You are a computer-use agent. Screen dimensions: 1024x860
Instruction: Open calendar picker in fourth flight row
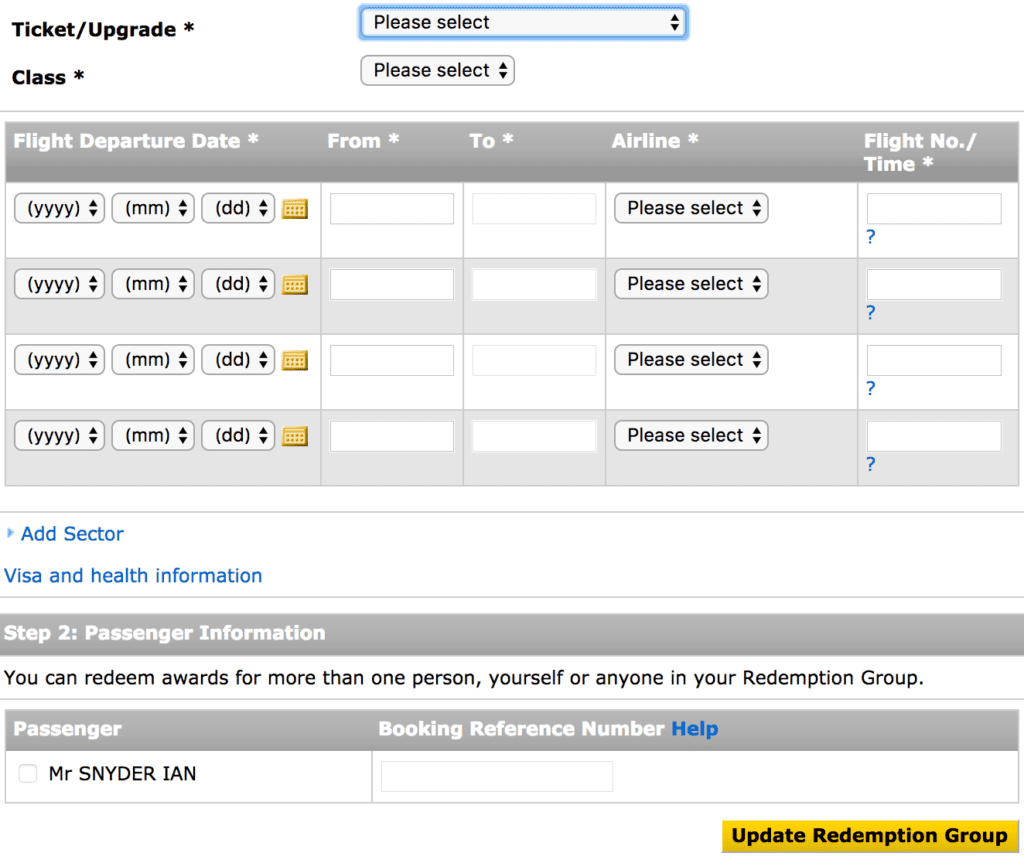pos(294,436)
